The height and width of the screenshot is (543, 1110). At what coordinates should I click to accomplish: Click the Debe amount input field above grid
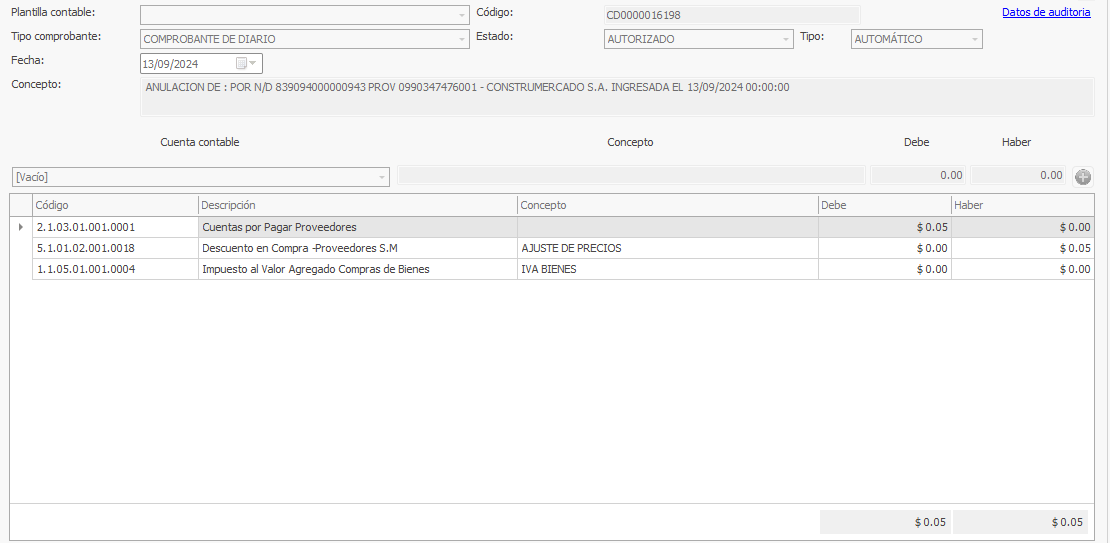(x=917, y=176)
